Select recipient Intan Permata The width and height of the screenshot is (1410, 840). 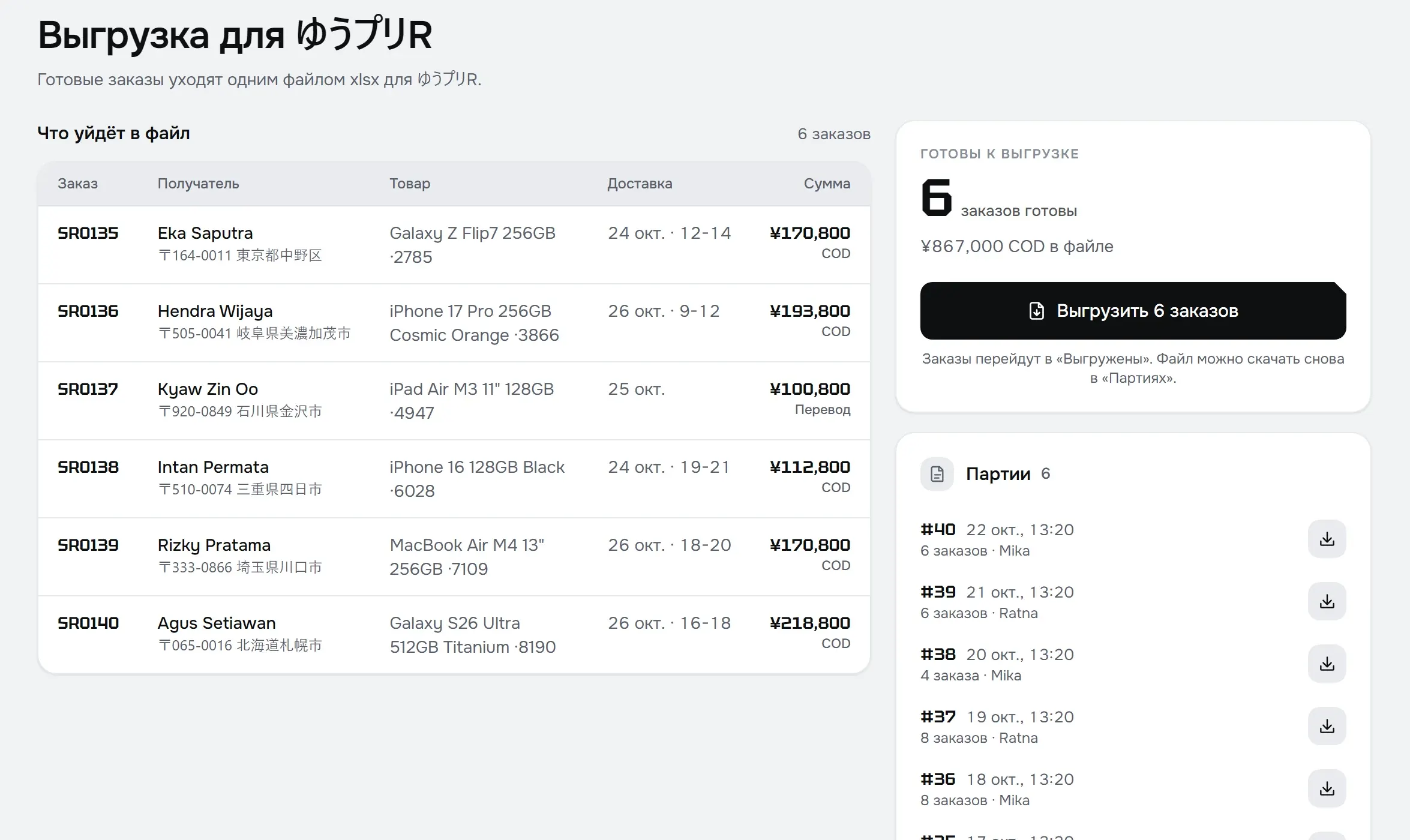tap(213, 467)
